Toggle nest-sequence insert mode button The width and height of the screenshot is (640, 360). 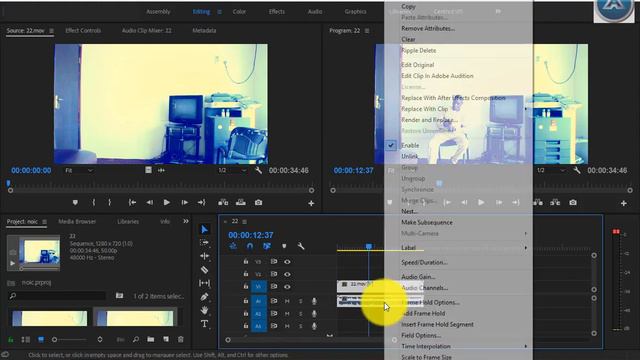pyautogui.click(x=233, y=246)
